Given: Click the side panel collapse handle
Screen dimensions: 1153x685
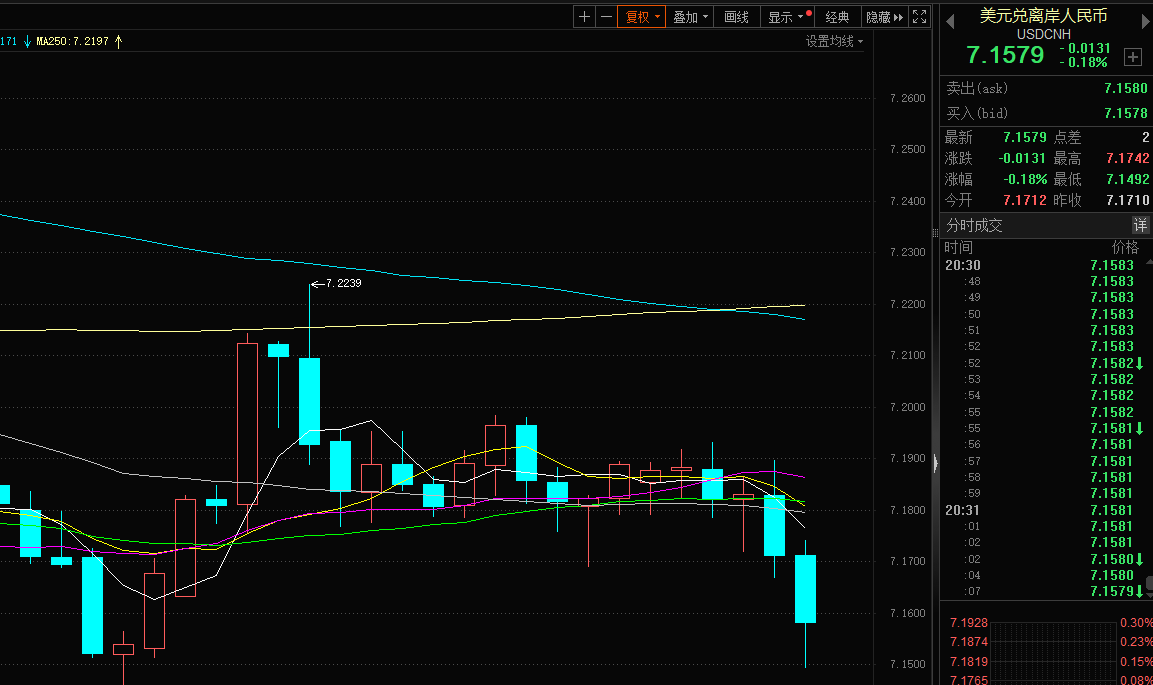Looking at the screenshot, I should pyautogui.click(x=936, y=463).
